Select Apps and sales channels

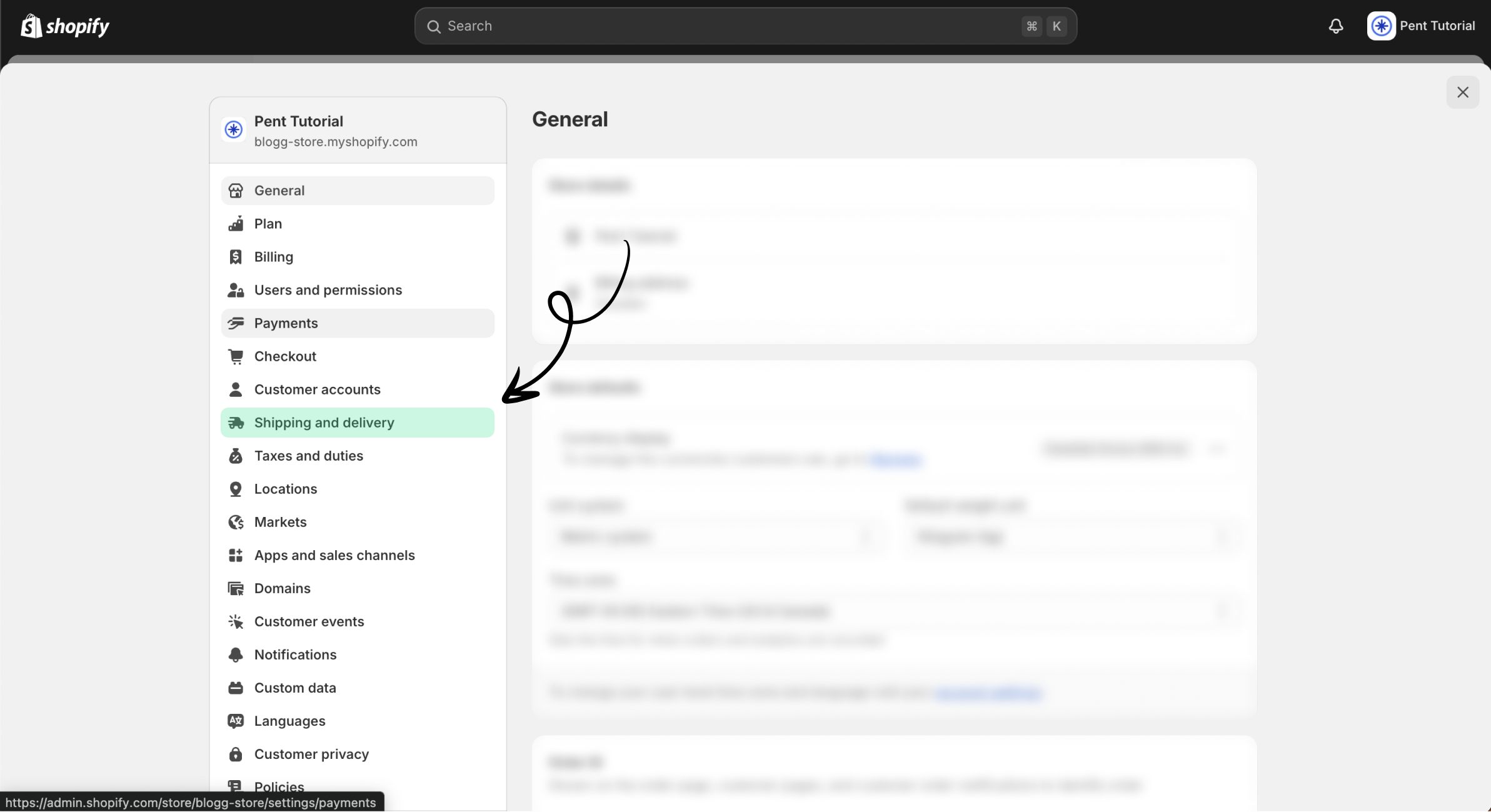358,555
